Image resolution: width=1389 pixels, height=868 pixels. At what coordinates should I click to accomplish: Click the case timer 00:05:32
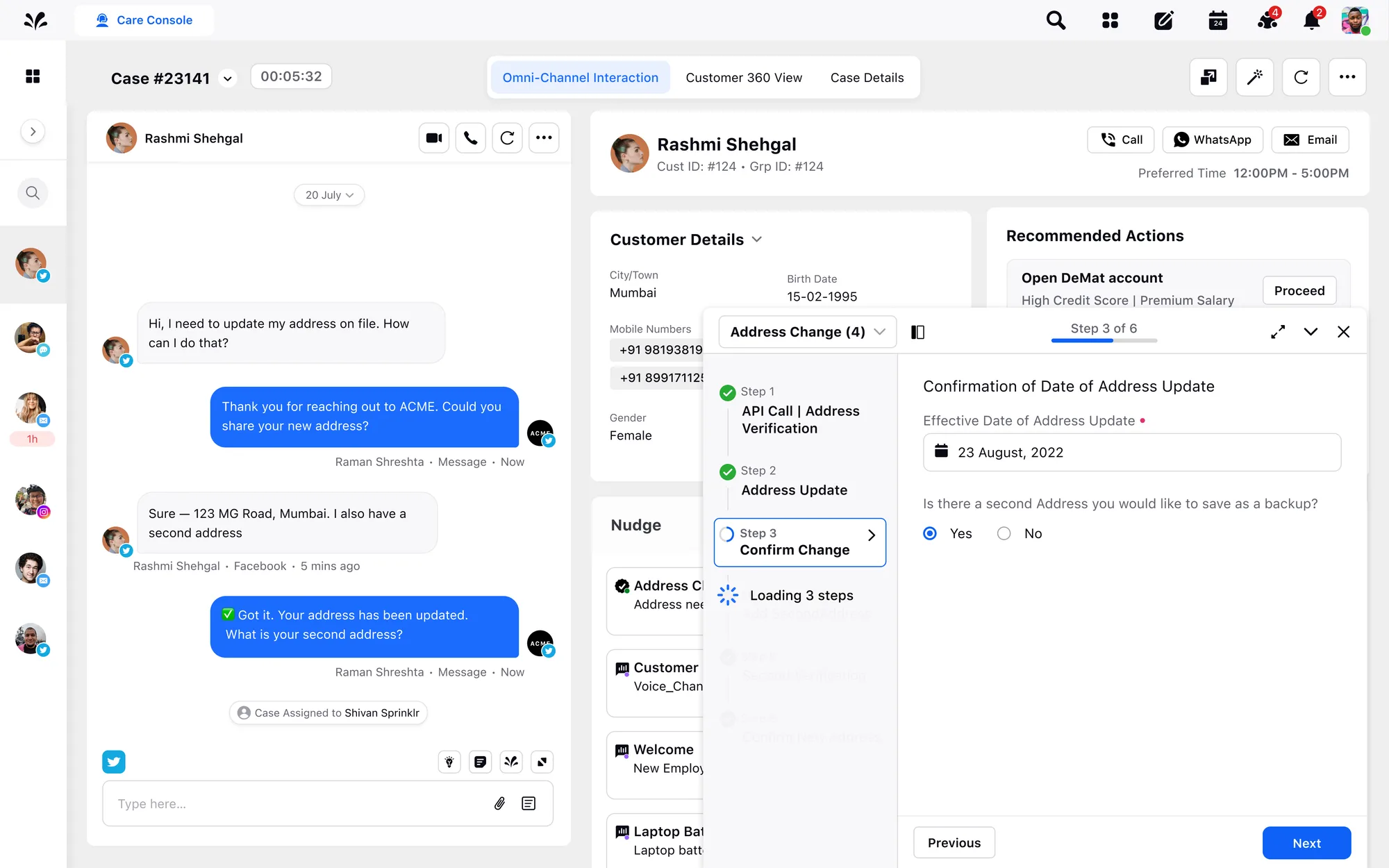(291, 76)
